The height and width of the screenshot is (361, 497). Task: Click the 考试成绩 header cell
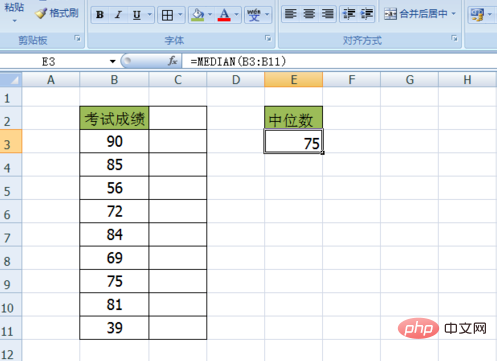pos(114,118)
